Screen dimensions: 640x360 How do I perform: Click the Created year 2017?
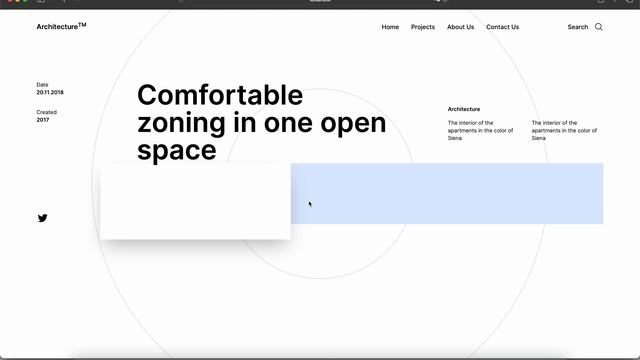pyautogui.click(x=42, y=120)
